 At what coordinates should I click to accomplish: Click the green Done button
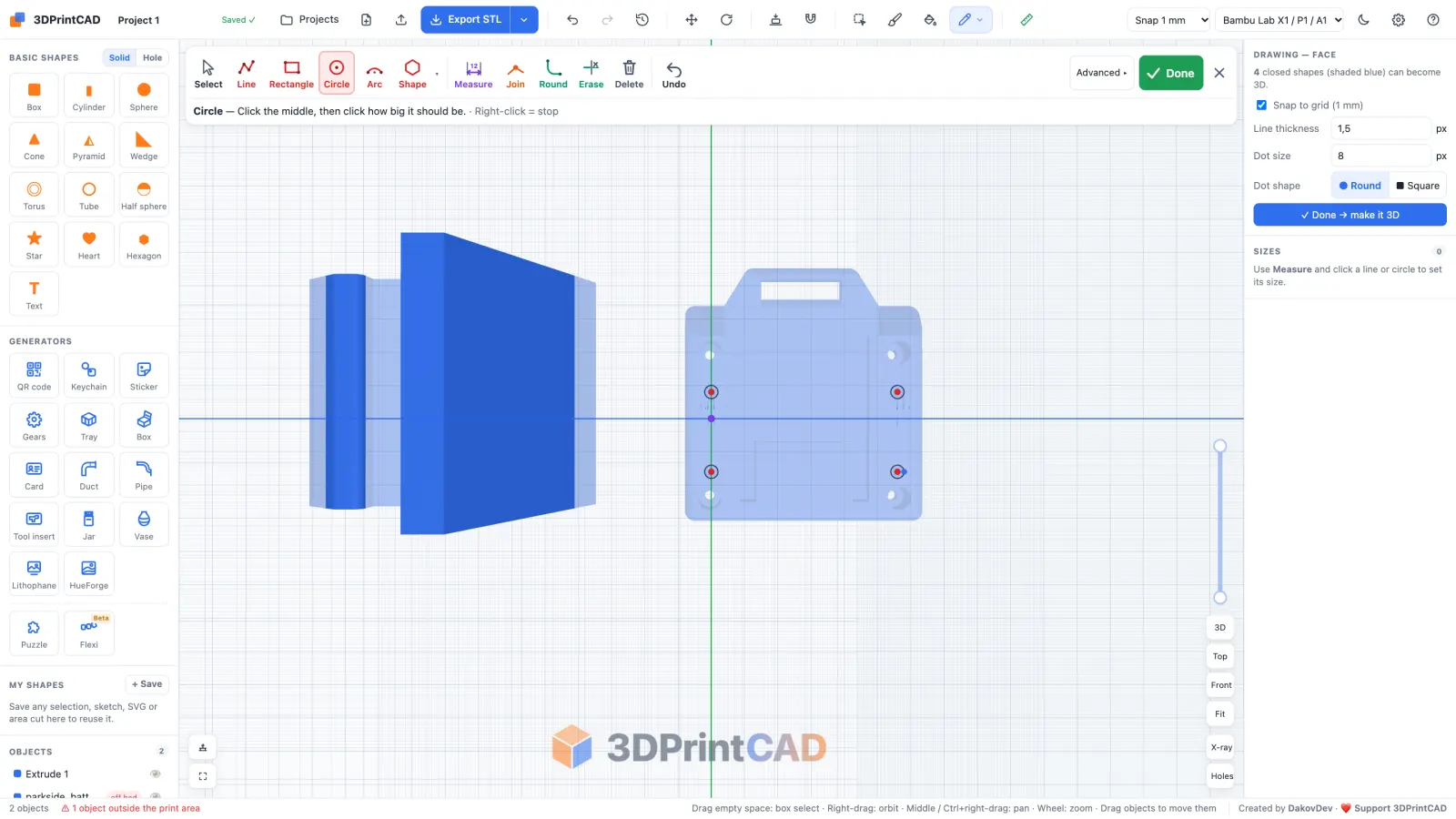(1170, 74)
